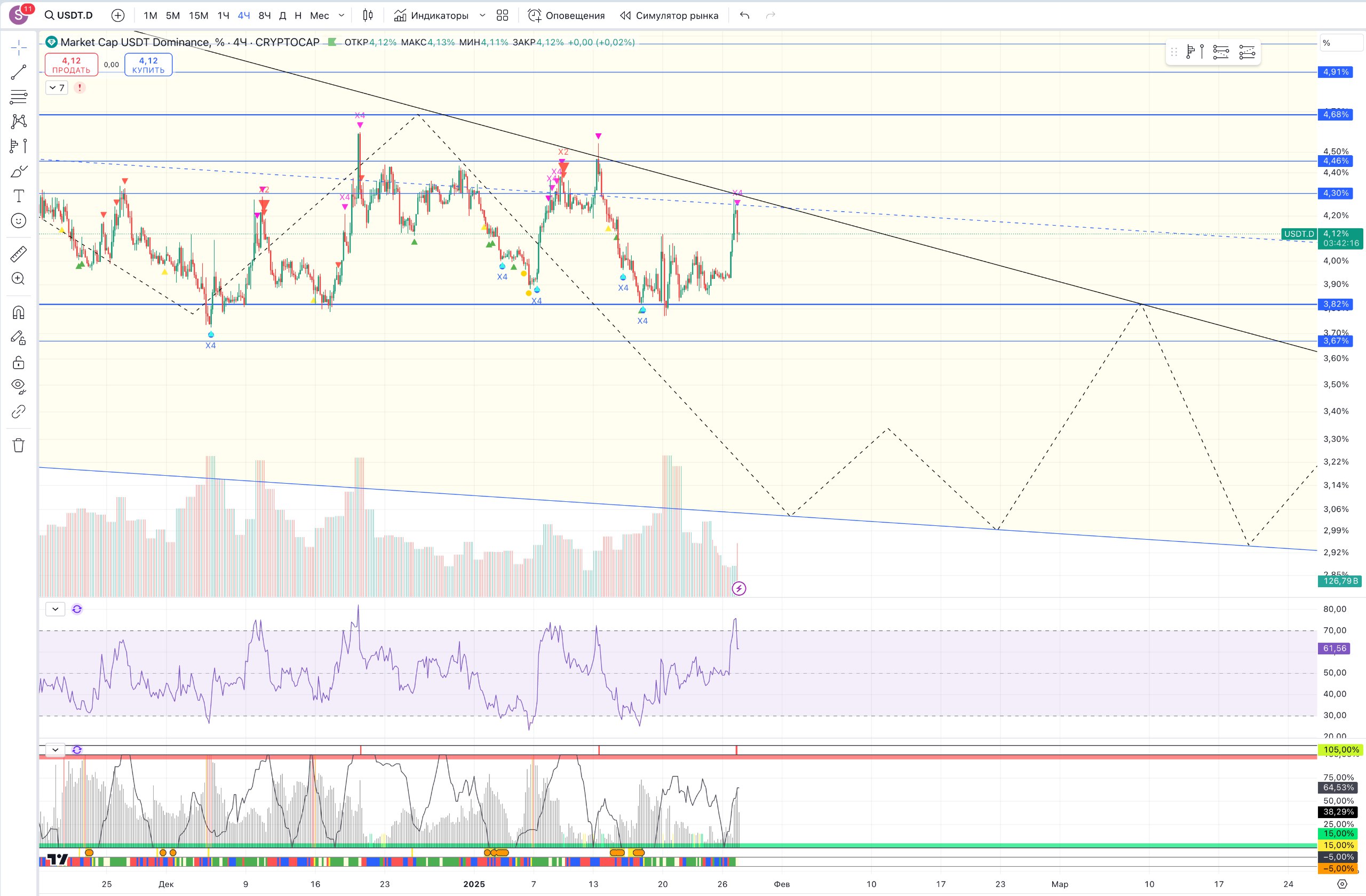Open the chart layout grid selector

(502, 15)
